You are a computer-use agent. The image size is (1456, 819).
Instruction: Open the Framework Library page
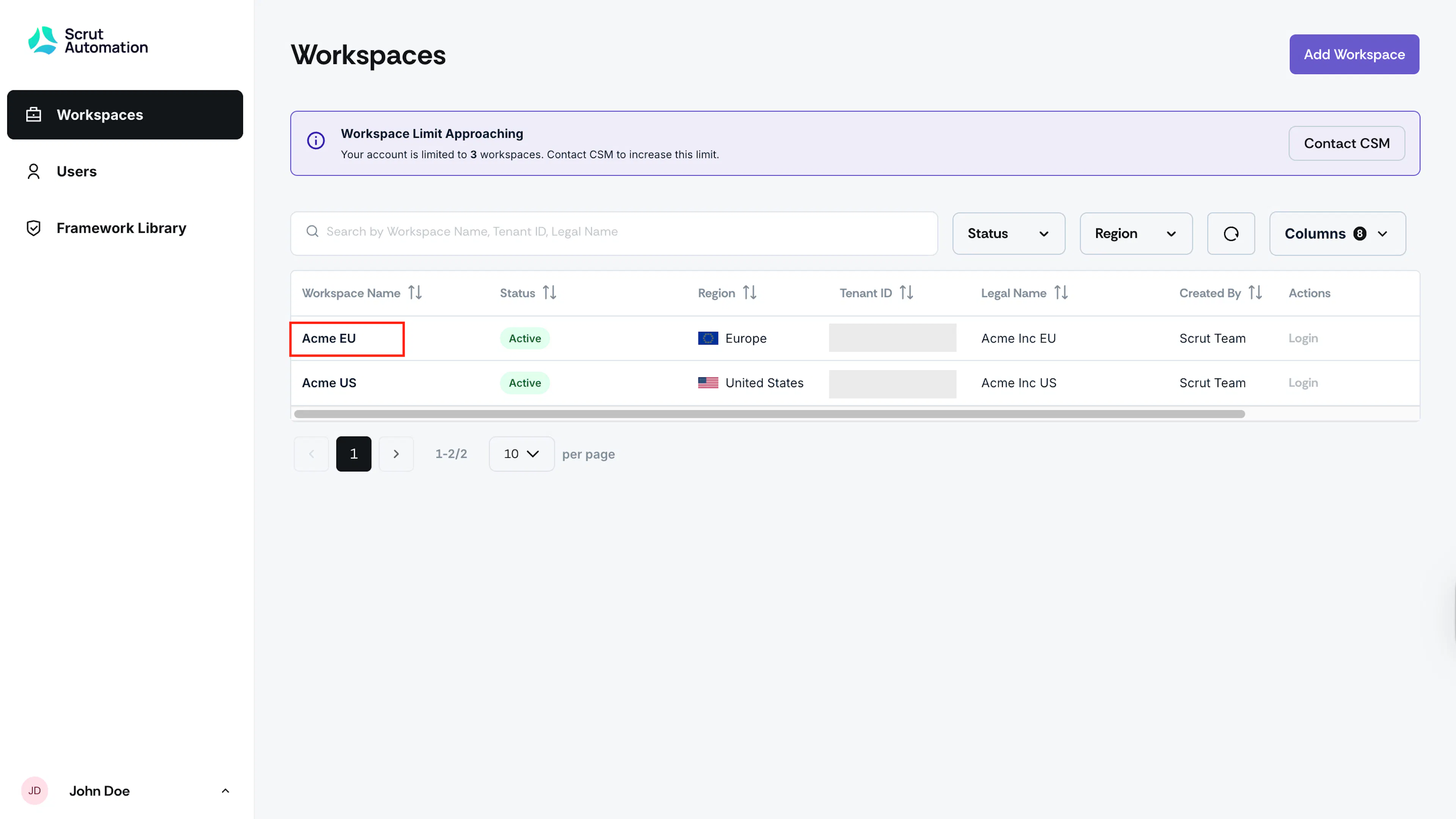(x=121, y=228)
